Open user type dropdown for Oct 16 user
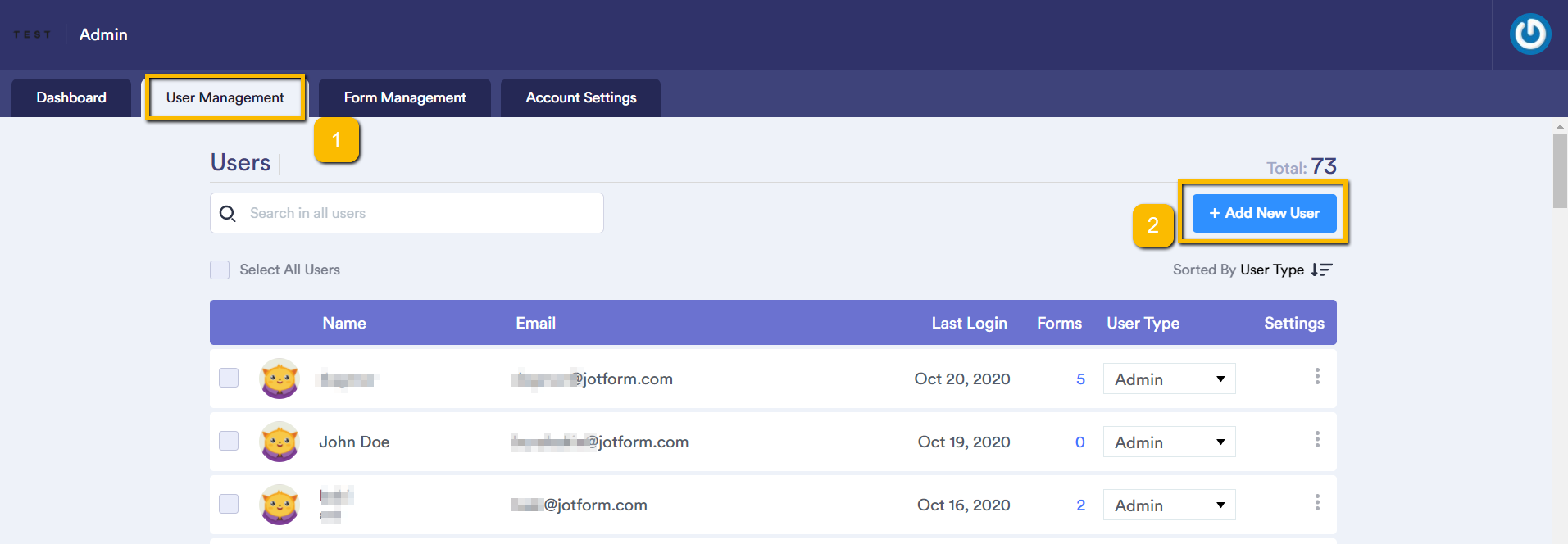This screenshot has height=544, width=1568. 1169,505
